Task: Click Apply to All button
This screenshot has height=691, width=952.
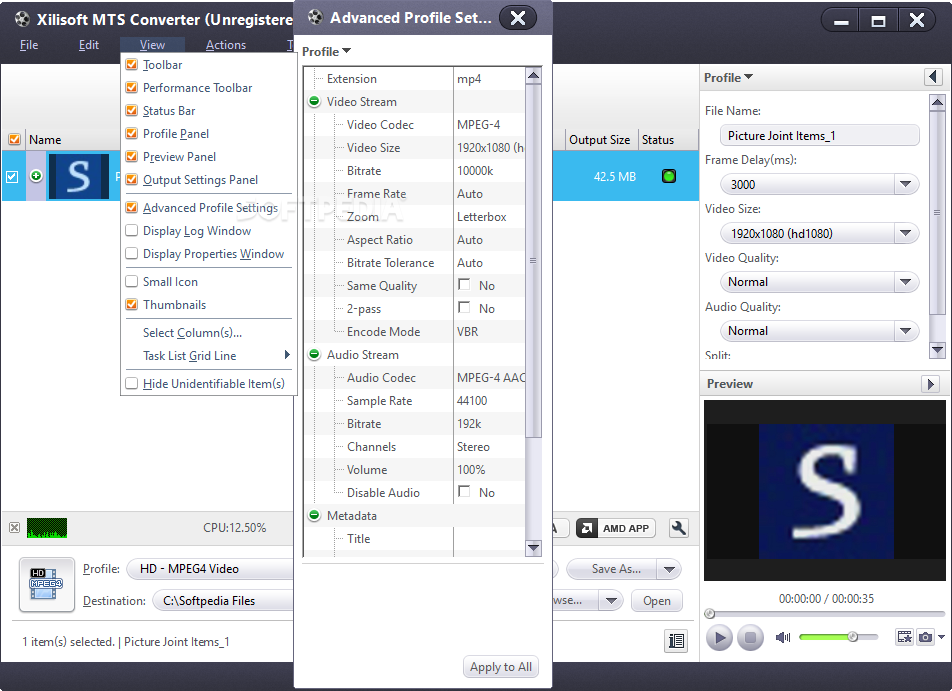Action: (501, 667)
